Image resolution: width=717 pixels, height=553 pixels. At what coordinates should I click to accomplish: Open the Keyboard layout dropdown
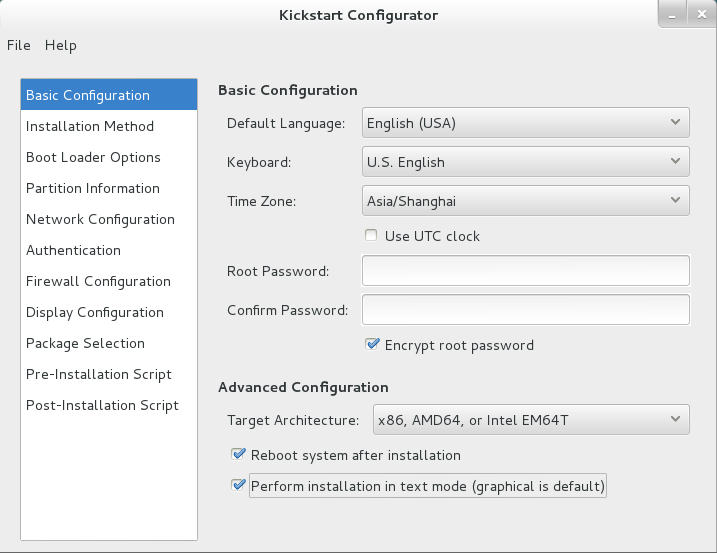(x=525, y=161)
